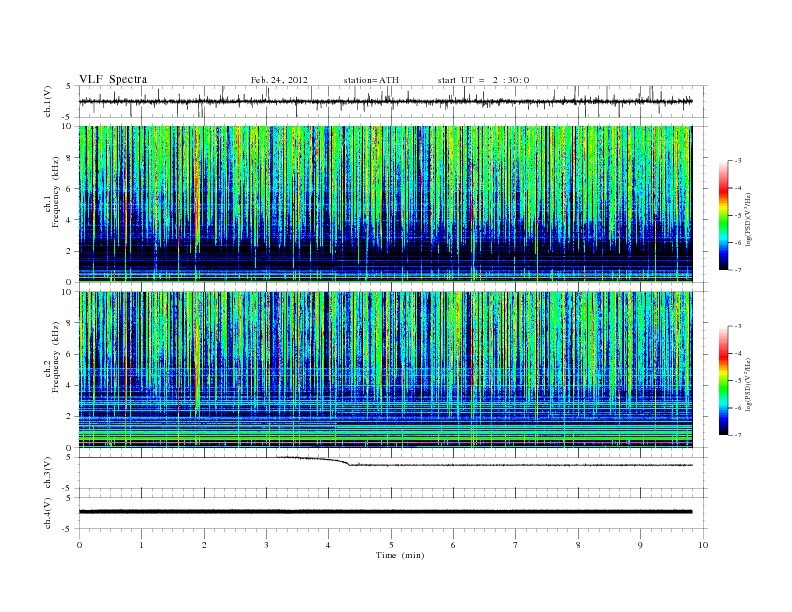This screenshot has width=792, height=612.
Task: Click the ch.1 spectrogram color scale bar
Action: pos(723,215)
